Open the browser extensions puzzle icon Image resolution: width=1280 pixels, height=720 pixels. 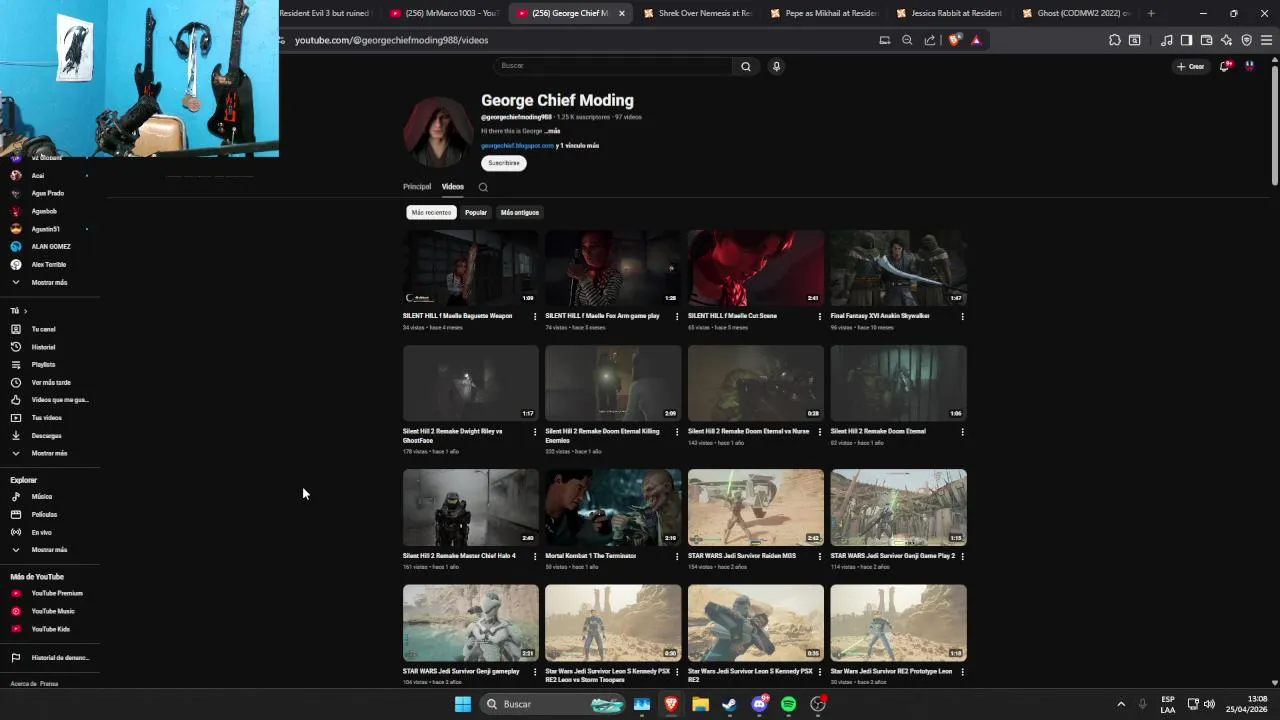pos(1114,40)
